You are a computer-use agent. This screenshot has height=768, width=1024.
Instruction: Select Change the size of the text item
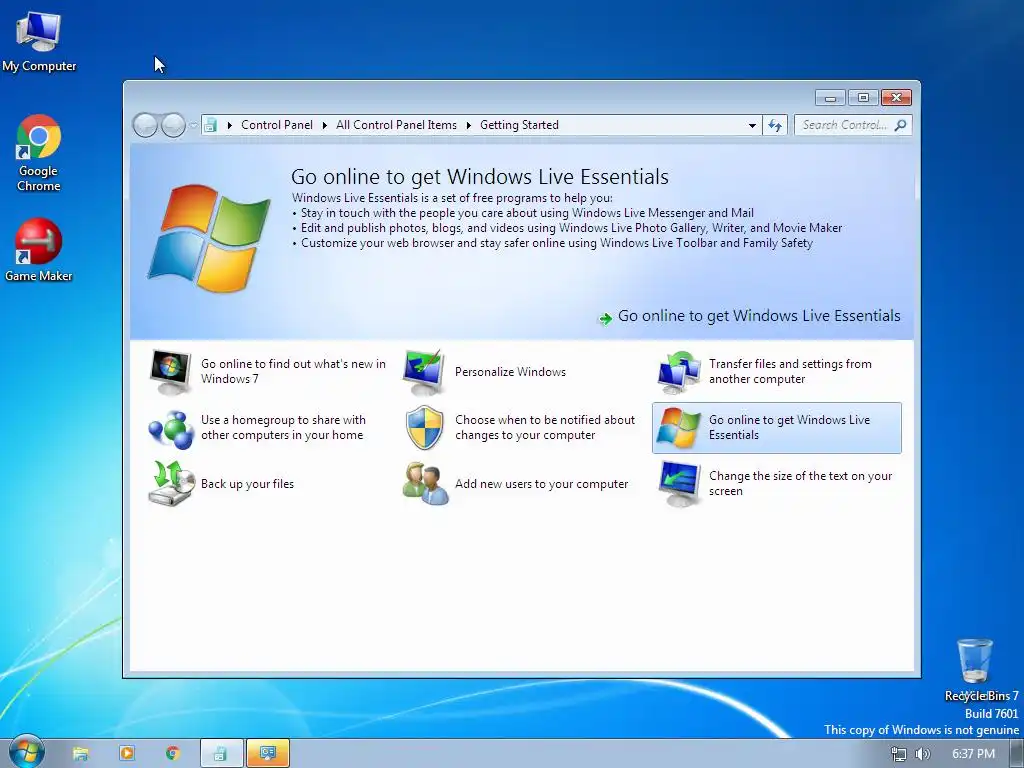tap(801, 484)
